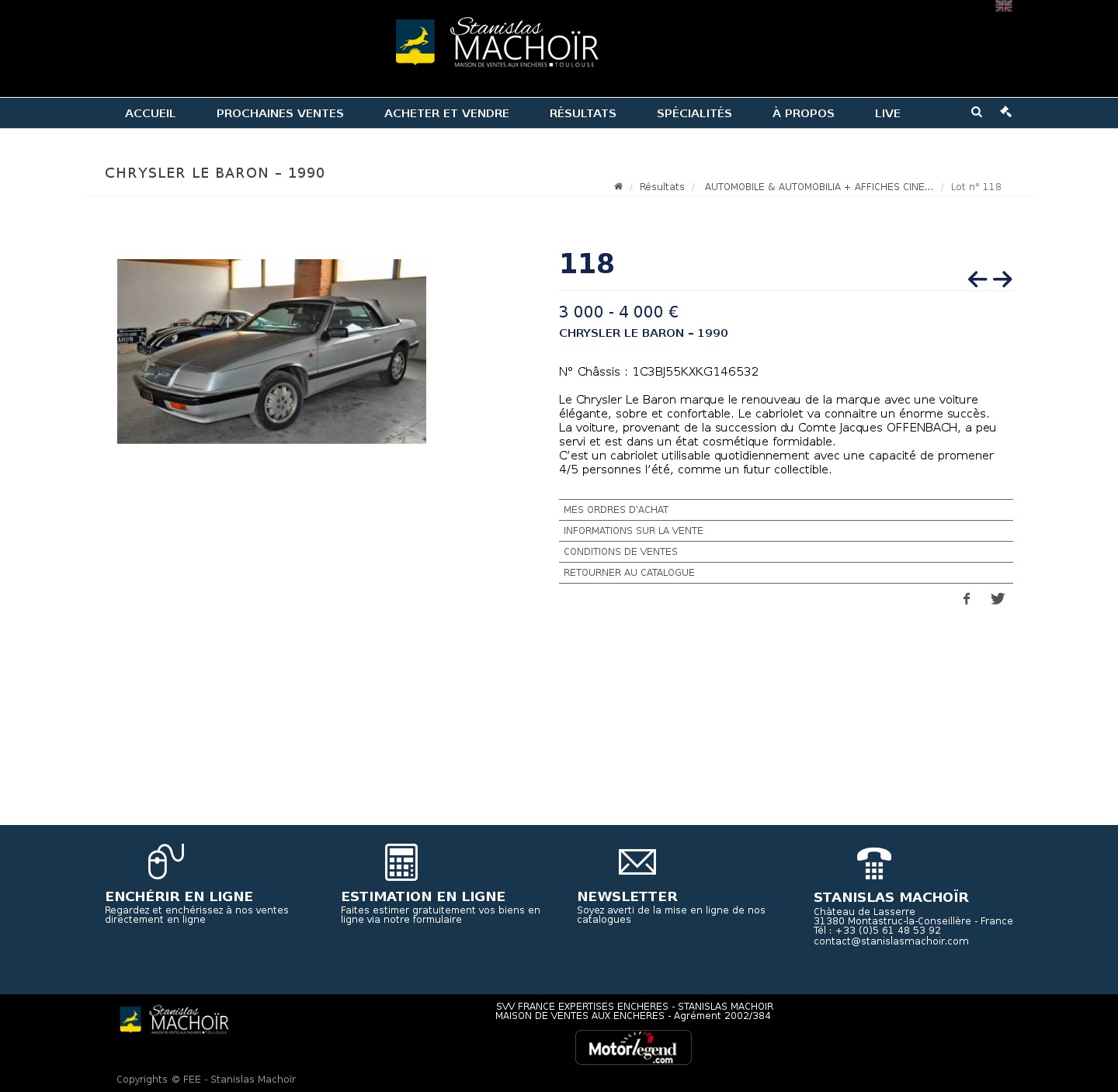The width and height of the screenshot is (1118, 1092).
Task: Enlarge the Chrysler Le Baron photo
Action: point(272,352)
